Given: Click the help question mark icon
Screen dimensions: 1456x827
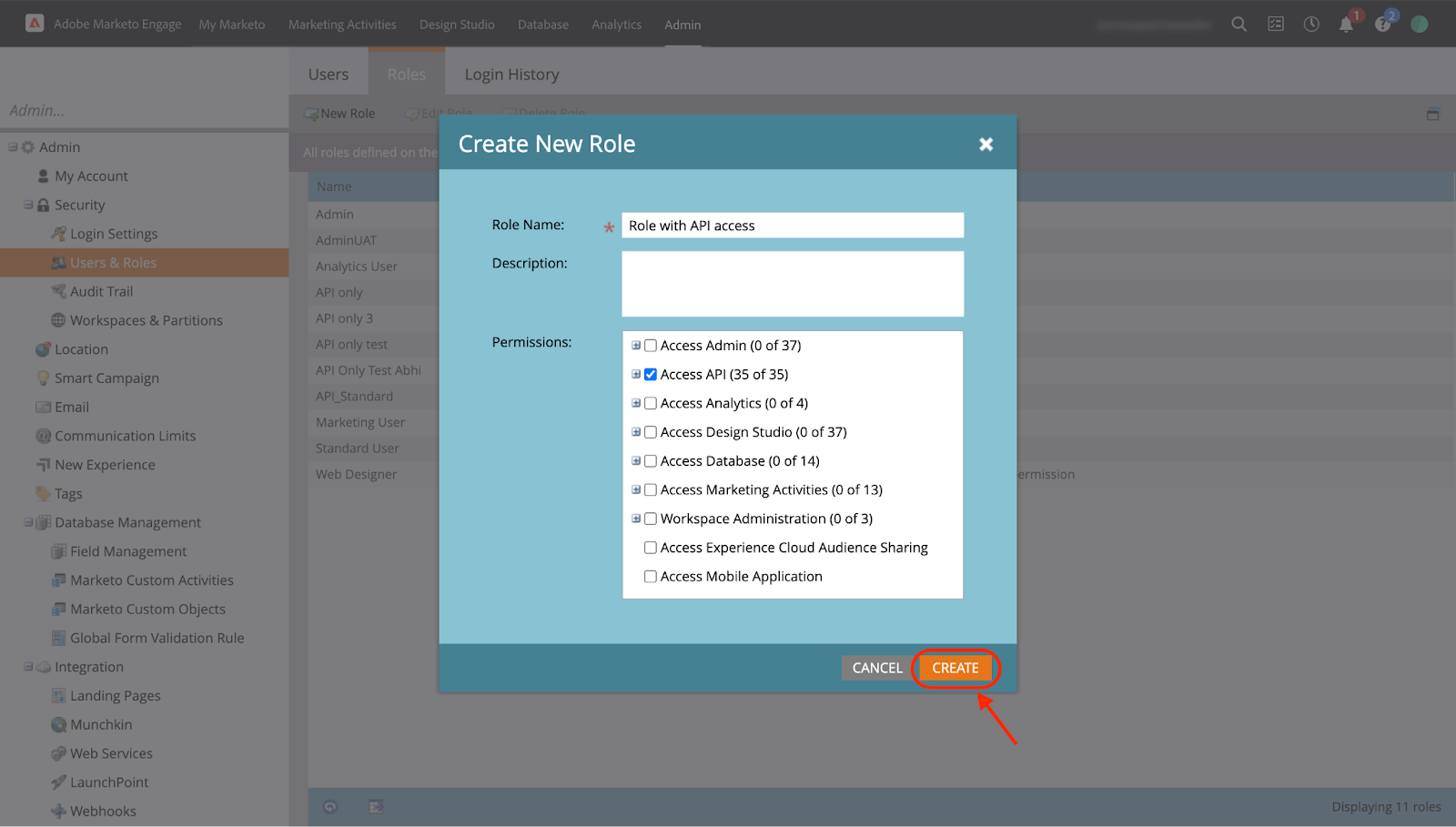Looking at the screenshot, I should point(1382,25).
